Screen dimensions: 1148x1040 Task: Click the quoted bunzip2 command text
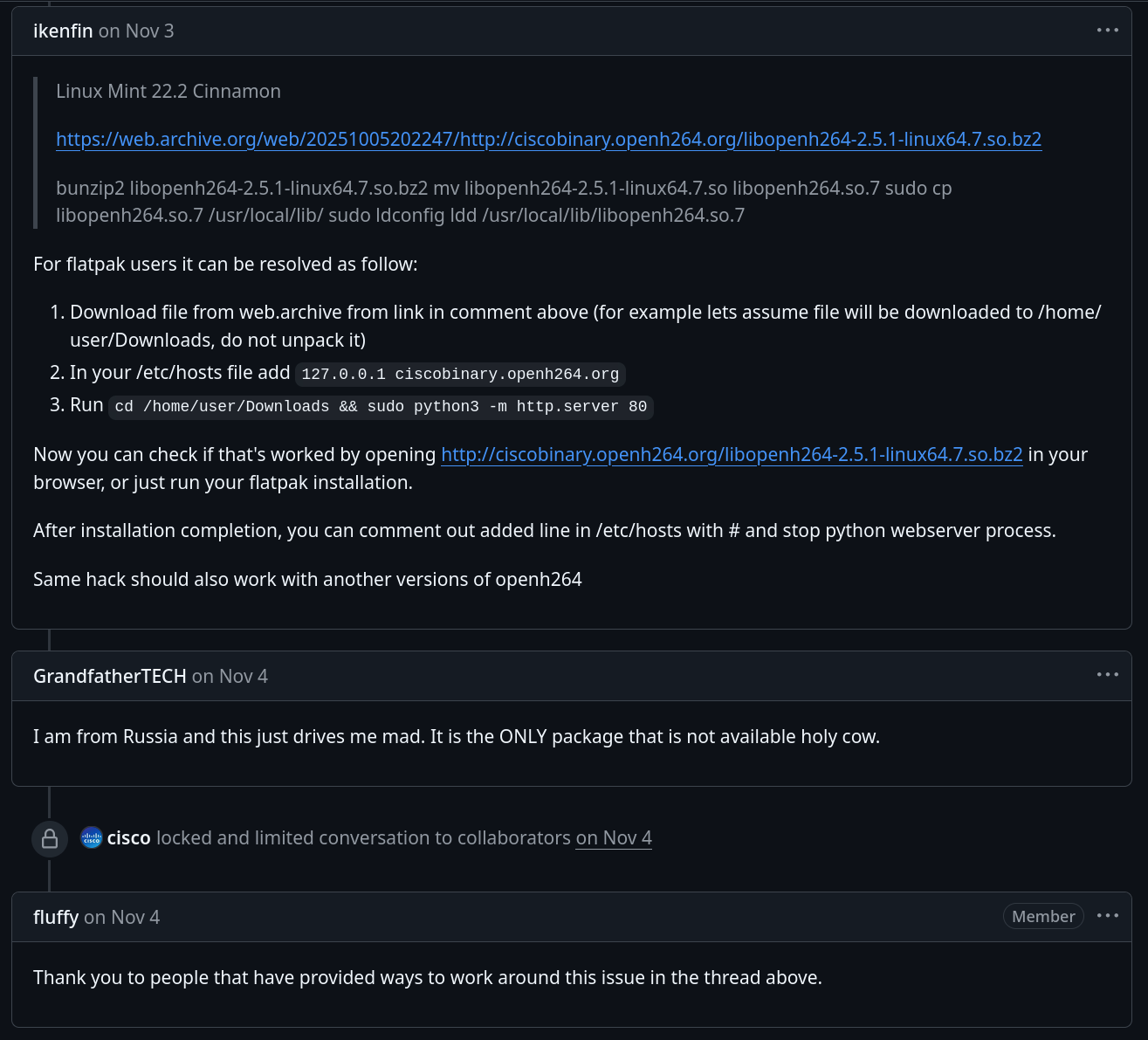pyautogui.click(x=504, y=202)
